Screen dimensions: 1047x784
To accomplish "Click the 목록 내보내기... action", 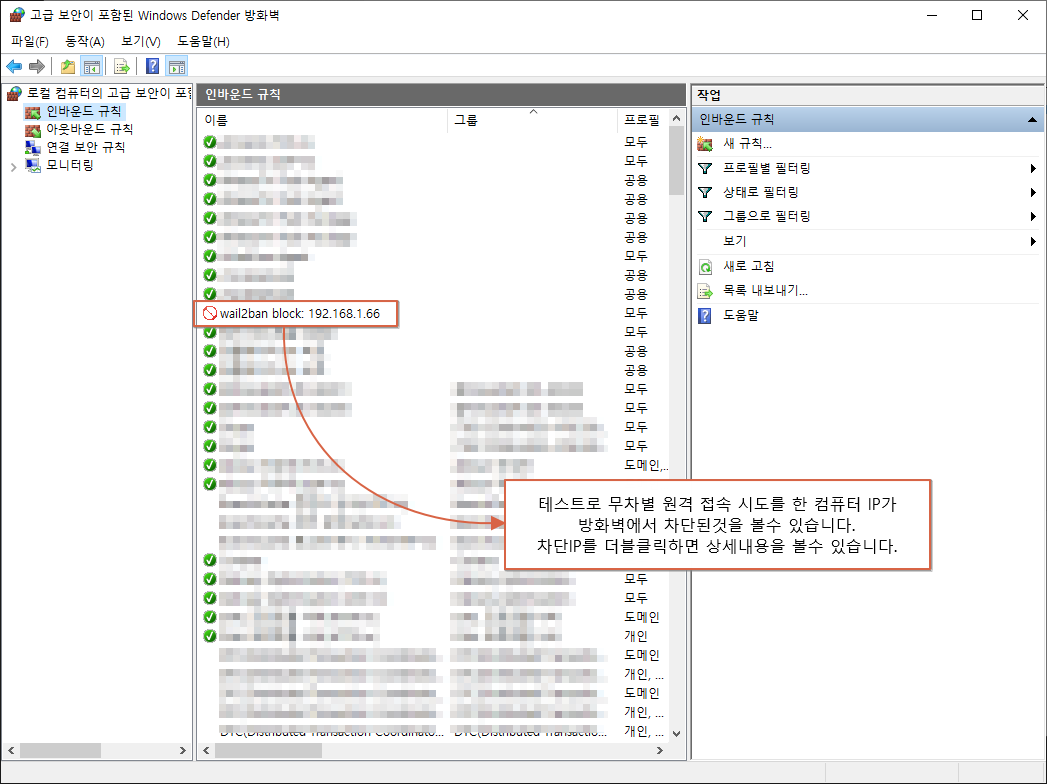I will 765,291.
